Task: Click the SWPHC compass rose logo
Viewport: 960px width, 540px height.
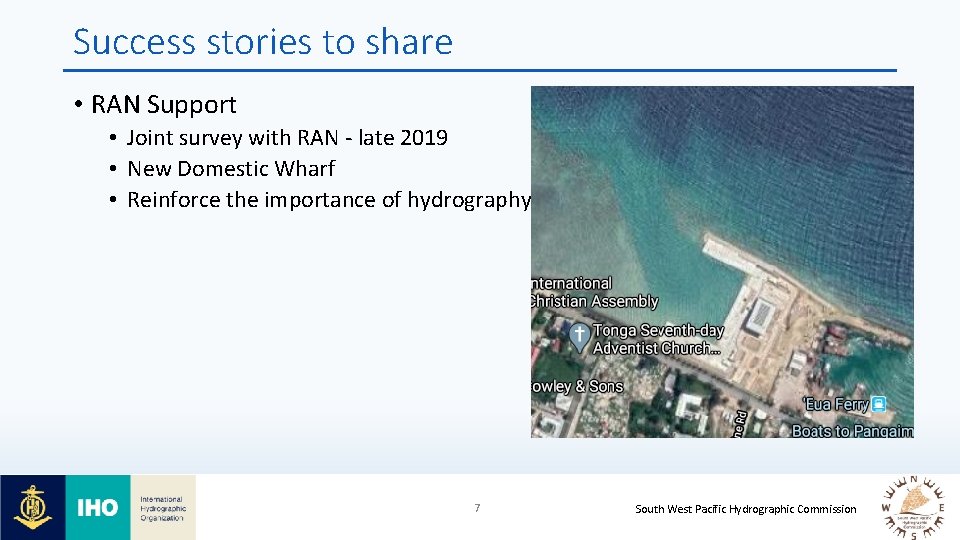Action: (x=915, y=508)
